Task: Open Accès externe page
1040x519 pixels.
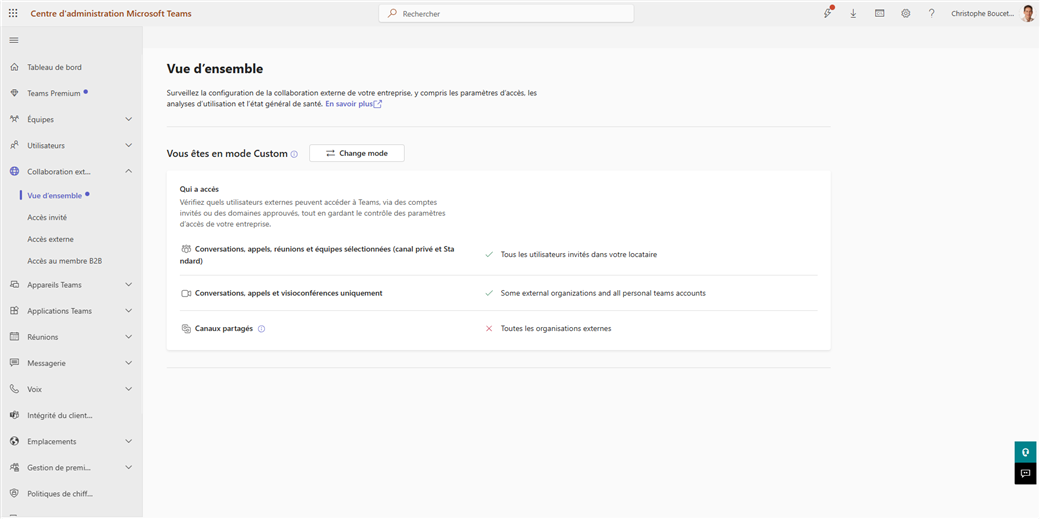Action: pyautogui.click(x=50, y=239)
